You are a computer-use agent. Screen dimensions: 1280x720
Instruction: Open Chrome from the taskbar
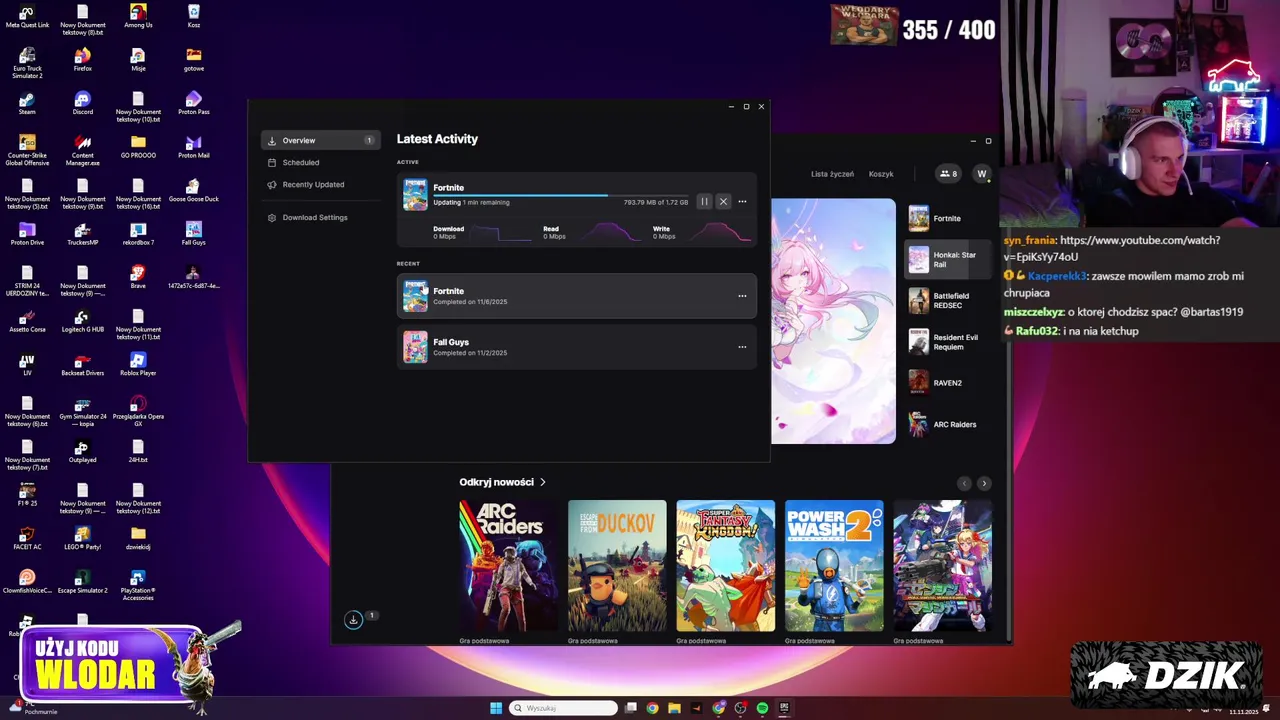pyautogui.click(x=653, y=708)
